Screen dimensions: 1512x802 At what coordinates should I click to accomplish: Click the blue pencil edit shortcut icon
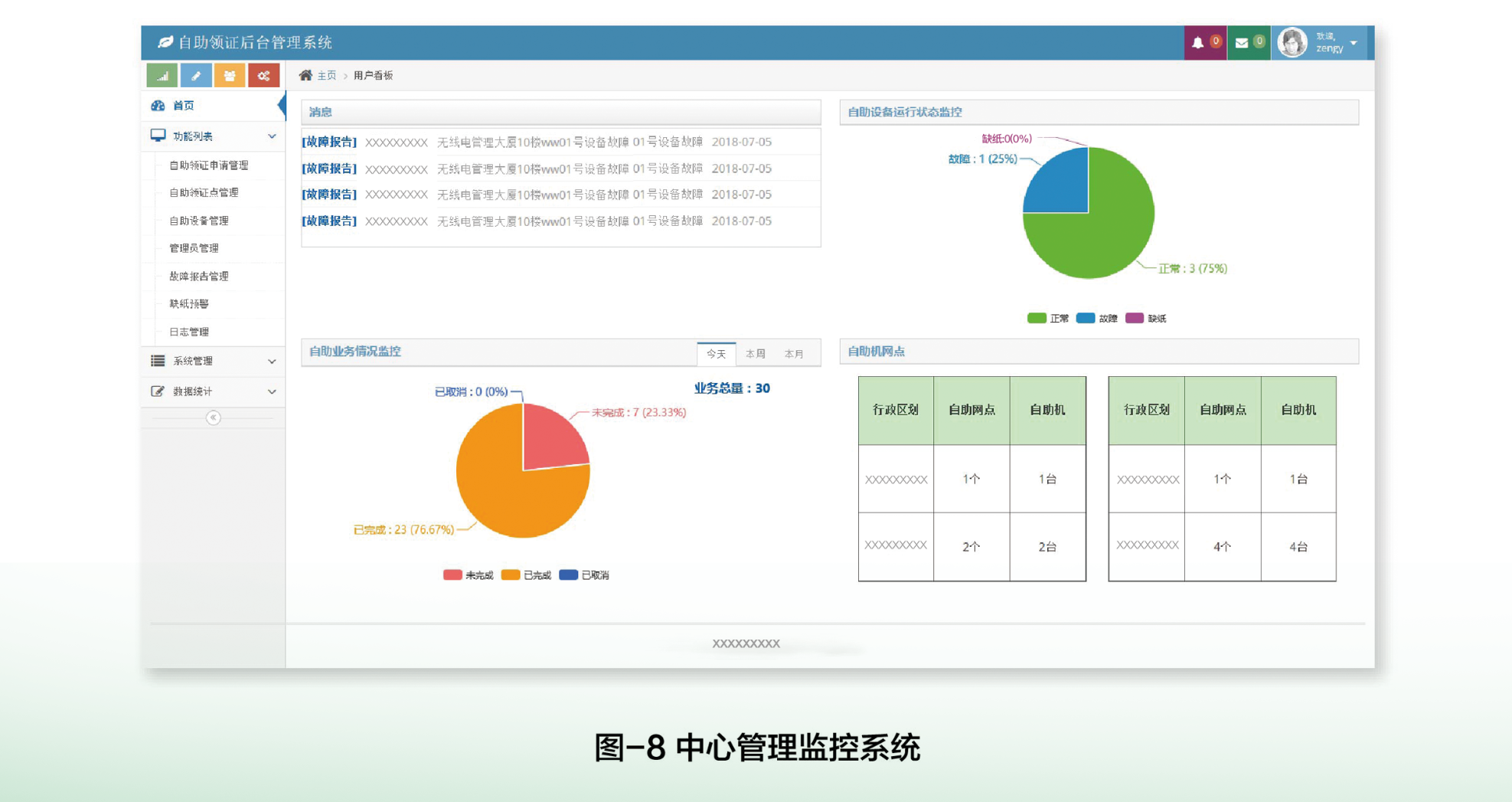pos(196,76)
